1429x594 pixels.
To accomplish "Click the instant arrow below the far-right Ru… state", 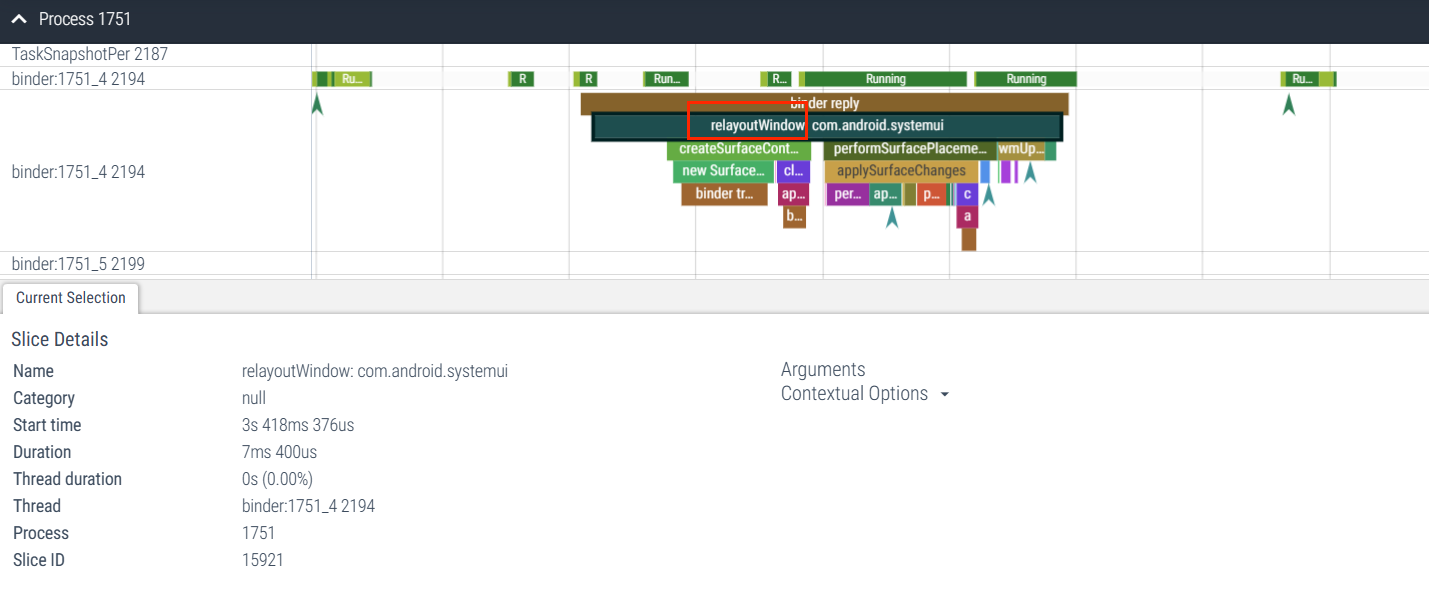I will (x=1289, y=104).
